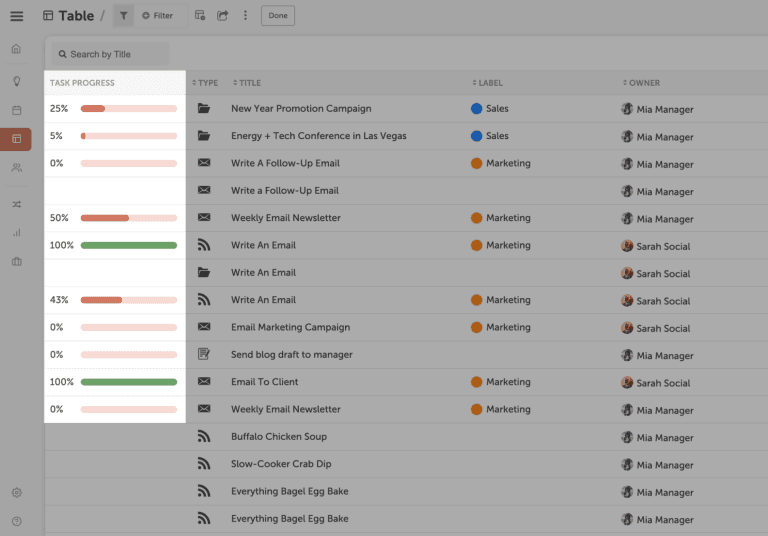The image size is (768, 536).
Task: Open table column settings icon
Action: 200,16
